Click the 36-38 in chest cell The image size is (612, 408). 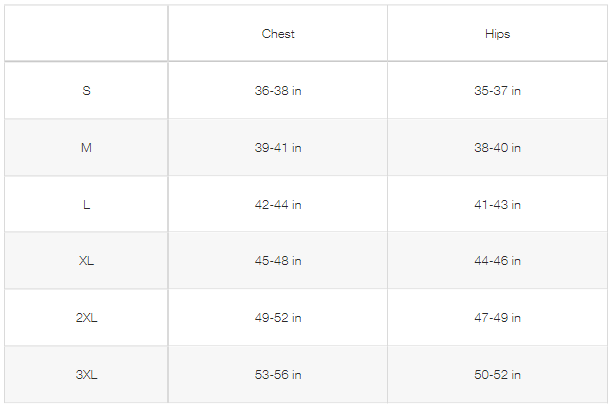click(278, 91)
